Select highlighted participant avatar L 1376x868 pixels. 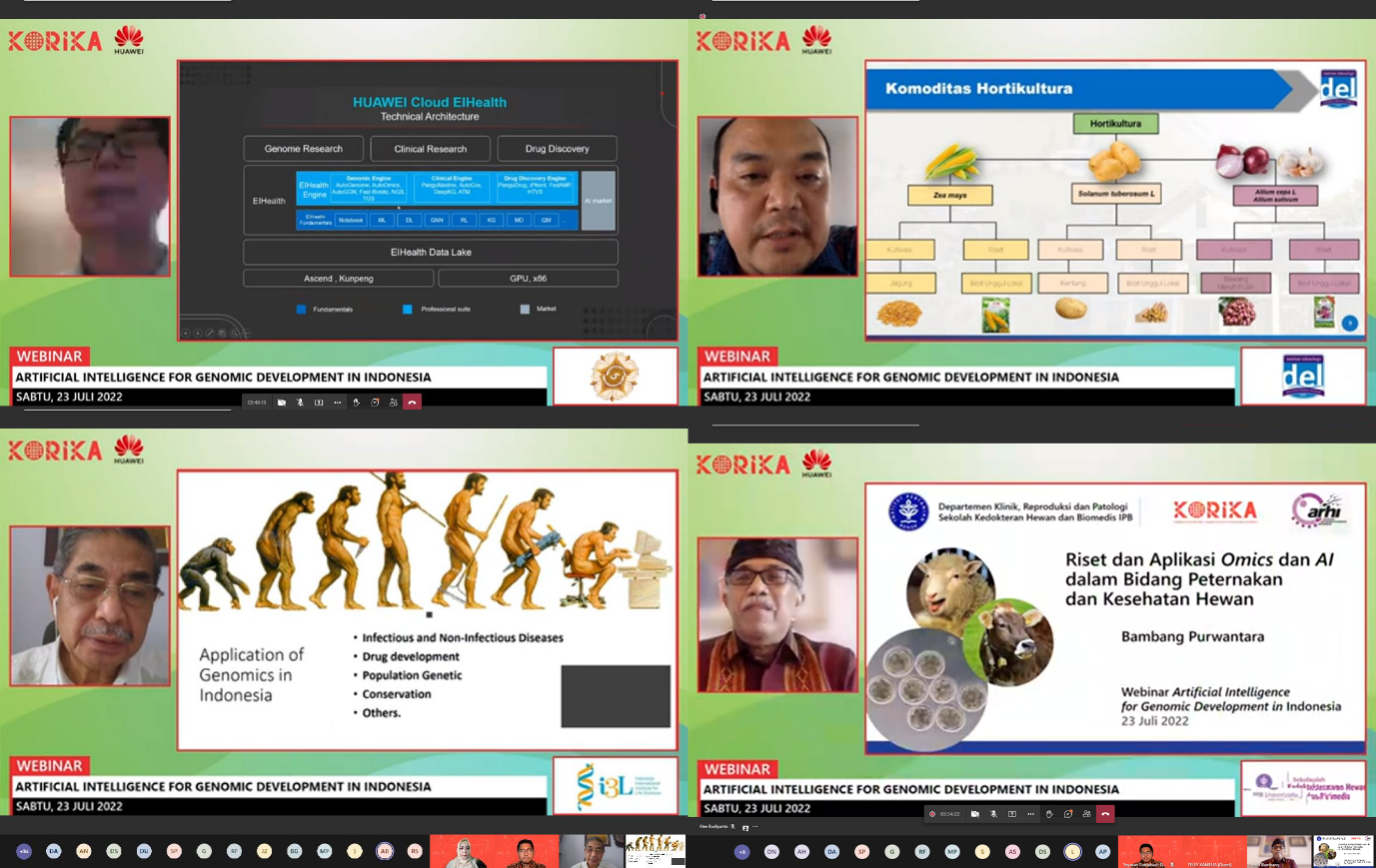pyautogui.click(x=1073, y=852)
